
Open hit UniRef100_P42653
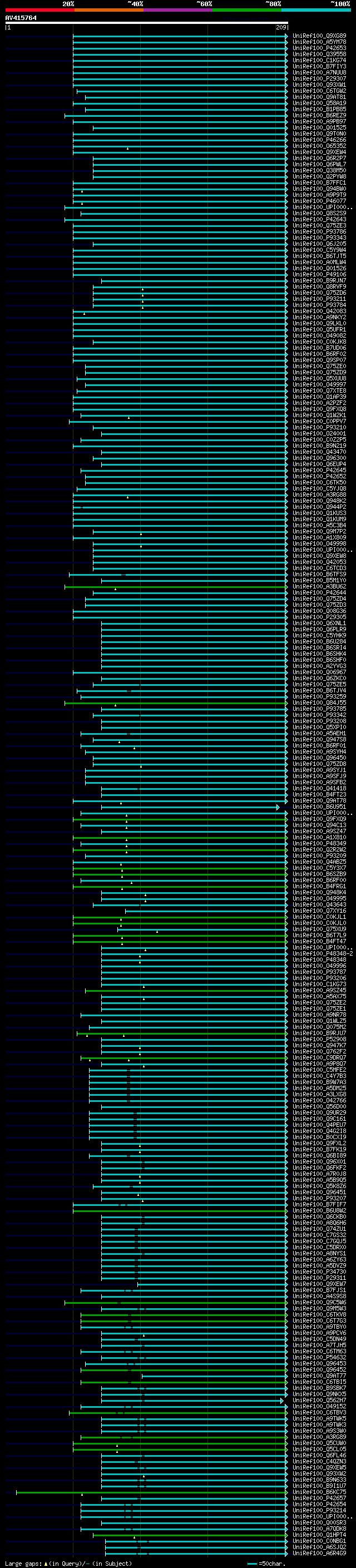click(x=319, y=48)
